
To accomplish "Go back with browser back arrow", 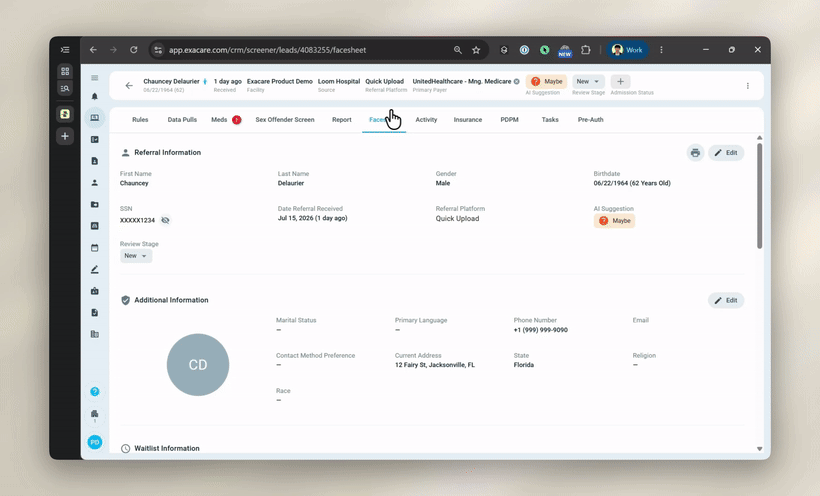I will pyautogui.click(x=93, y=50).
